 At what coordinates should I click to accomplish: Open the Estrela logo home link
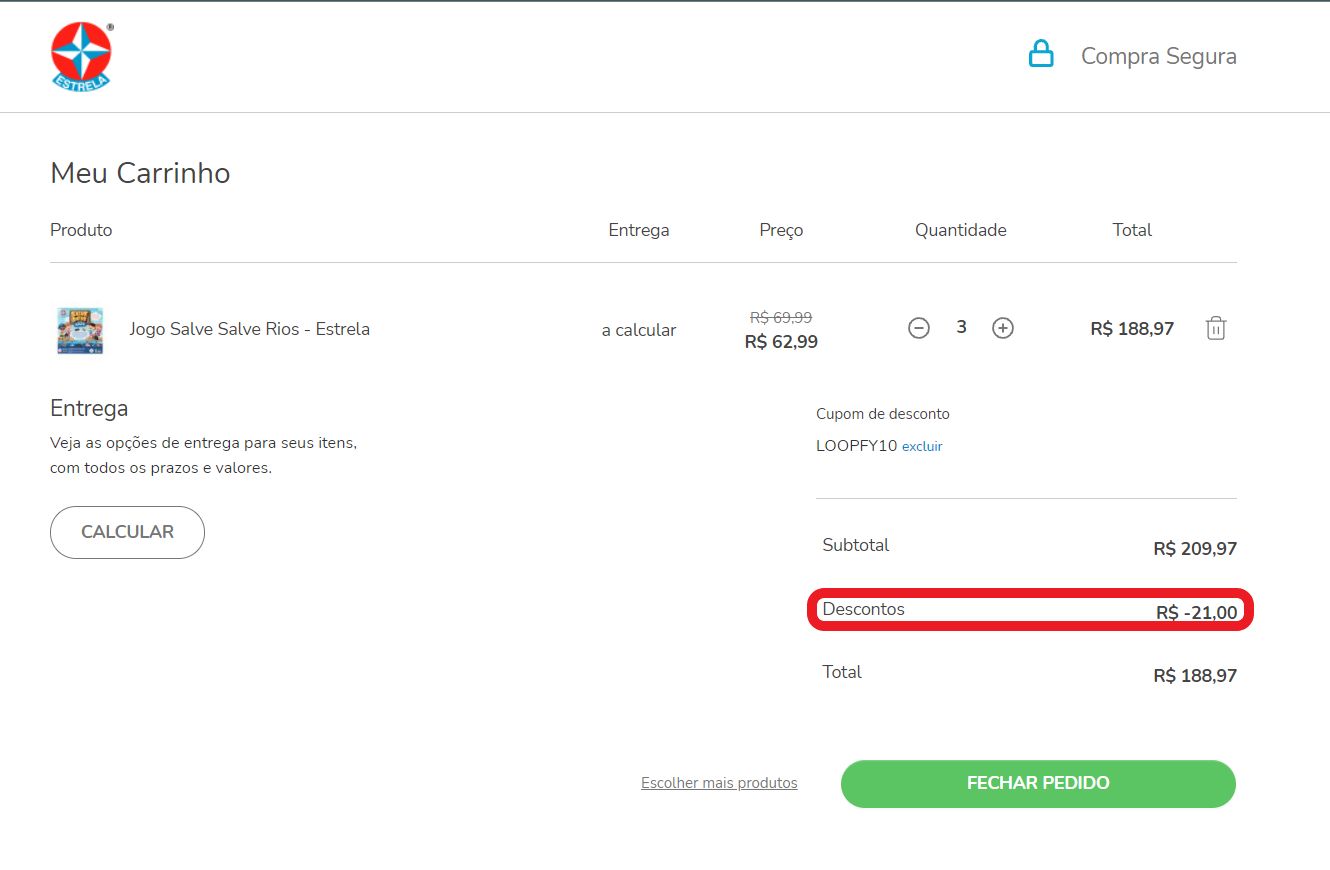coord(81,57)
